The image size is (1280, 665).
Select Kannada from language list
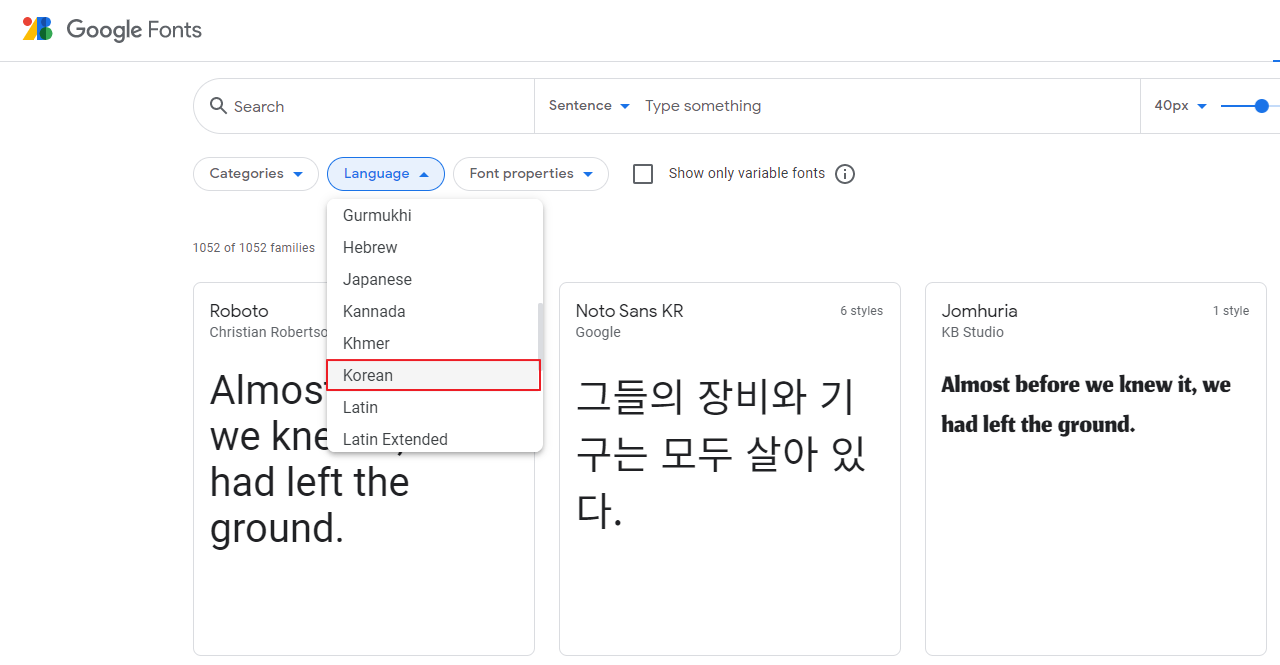coord(434,311)
